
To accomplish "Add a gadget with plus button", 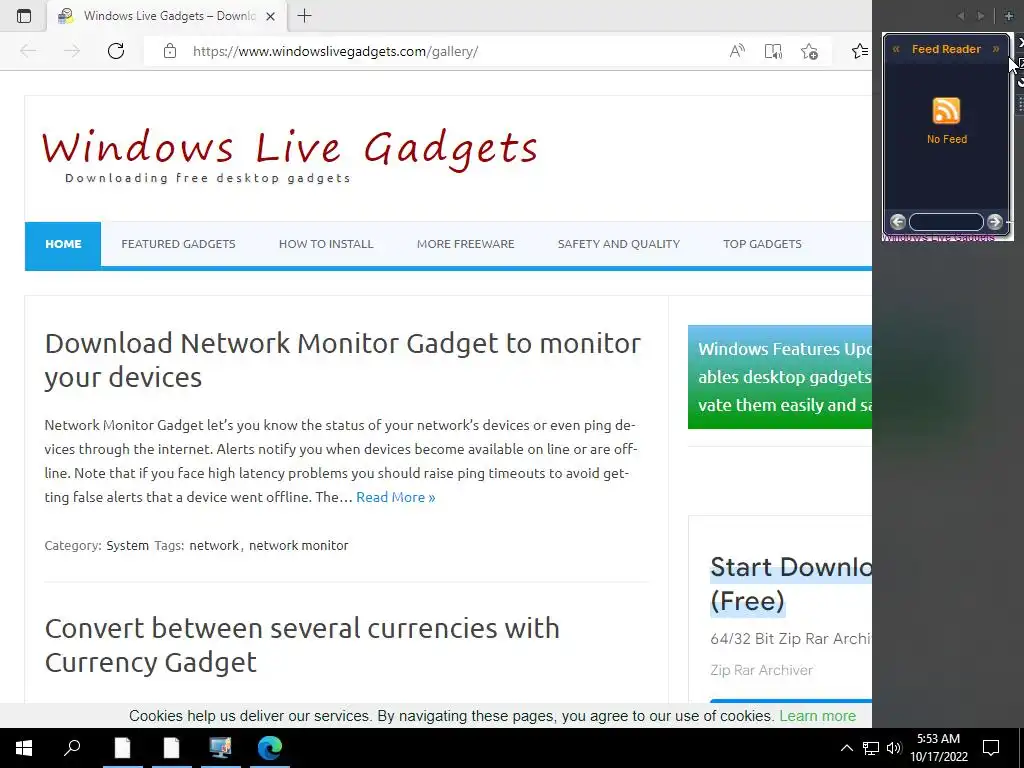I will (1009, 16).
